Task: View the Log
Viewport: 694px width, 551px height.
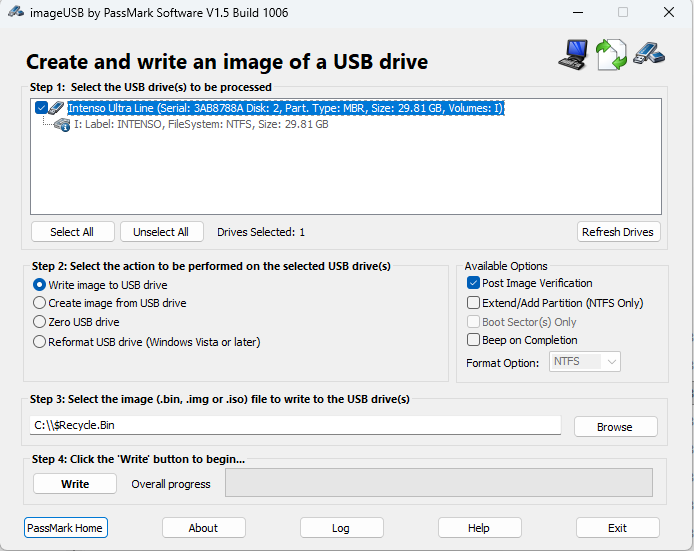Action: 341,528
